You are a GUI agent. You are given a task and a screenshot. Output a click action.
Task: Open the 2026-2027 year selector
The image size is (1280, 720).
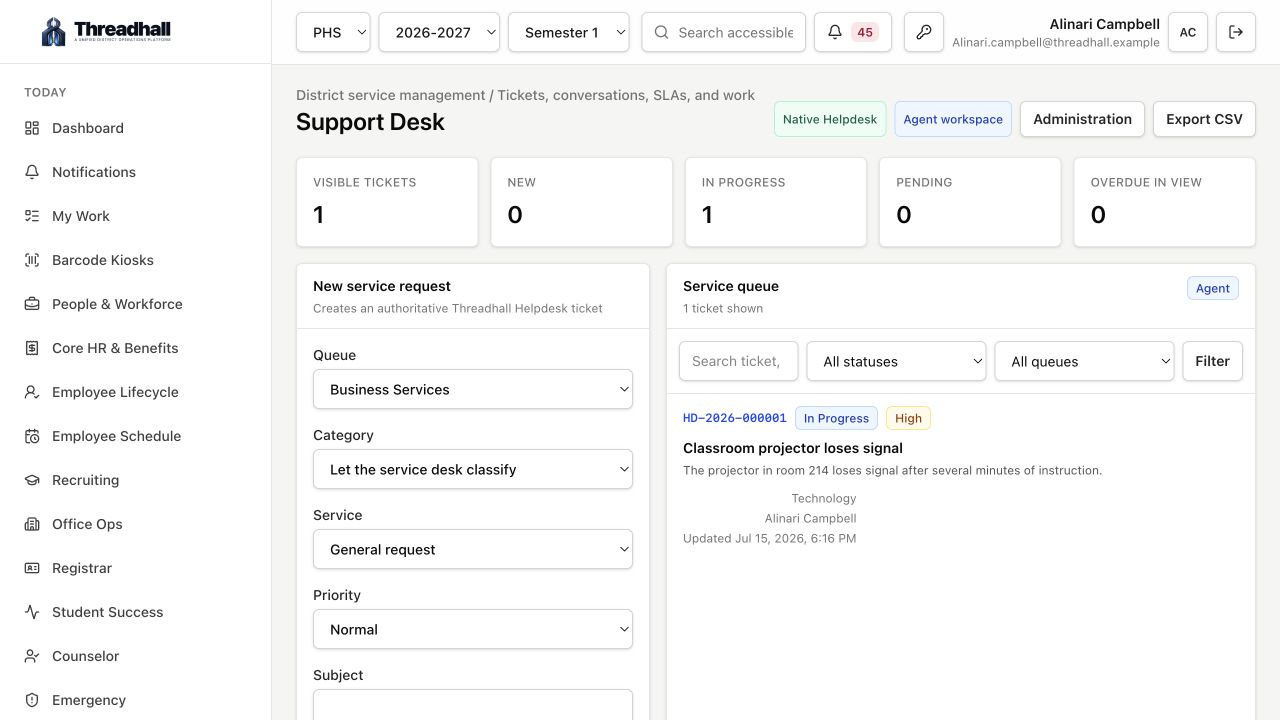point(439,32)
